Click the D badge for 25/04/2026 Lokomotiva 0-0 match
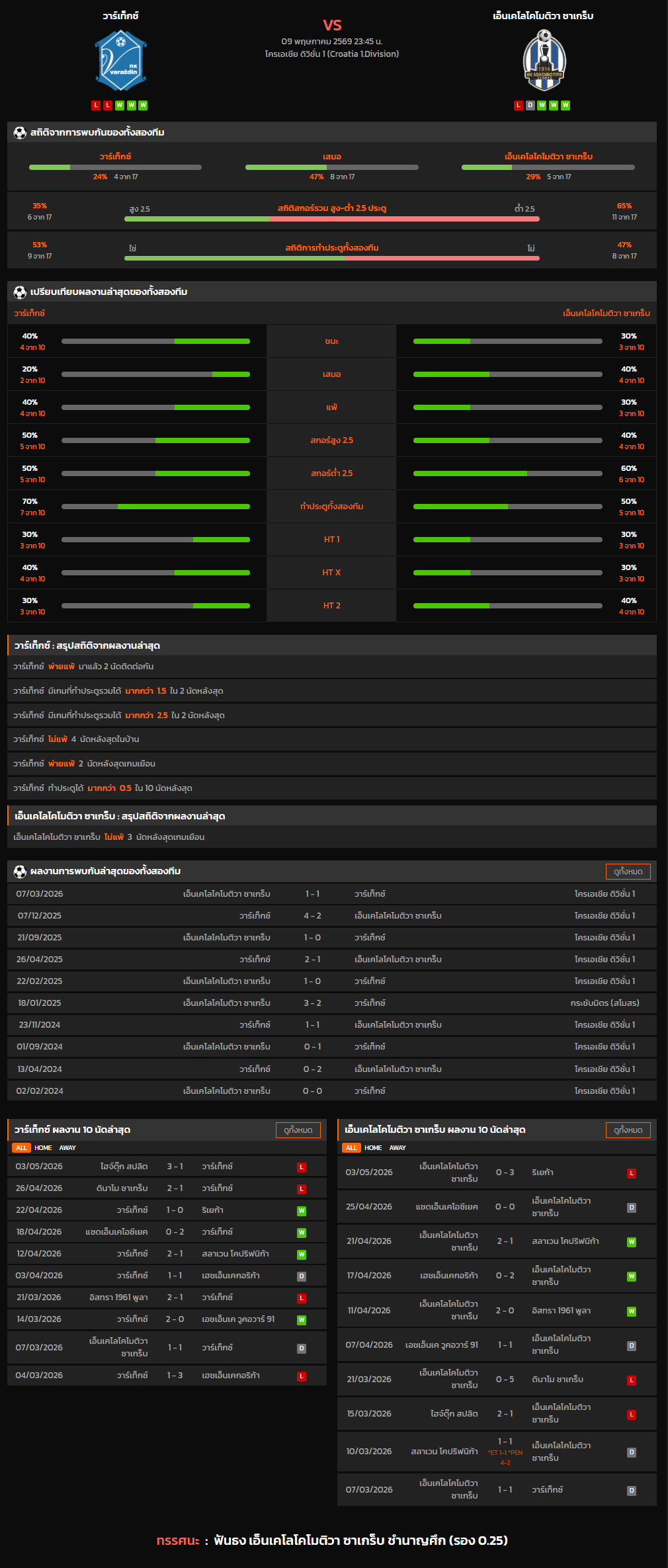The image size is (668, 1568). coord(632,1208)
